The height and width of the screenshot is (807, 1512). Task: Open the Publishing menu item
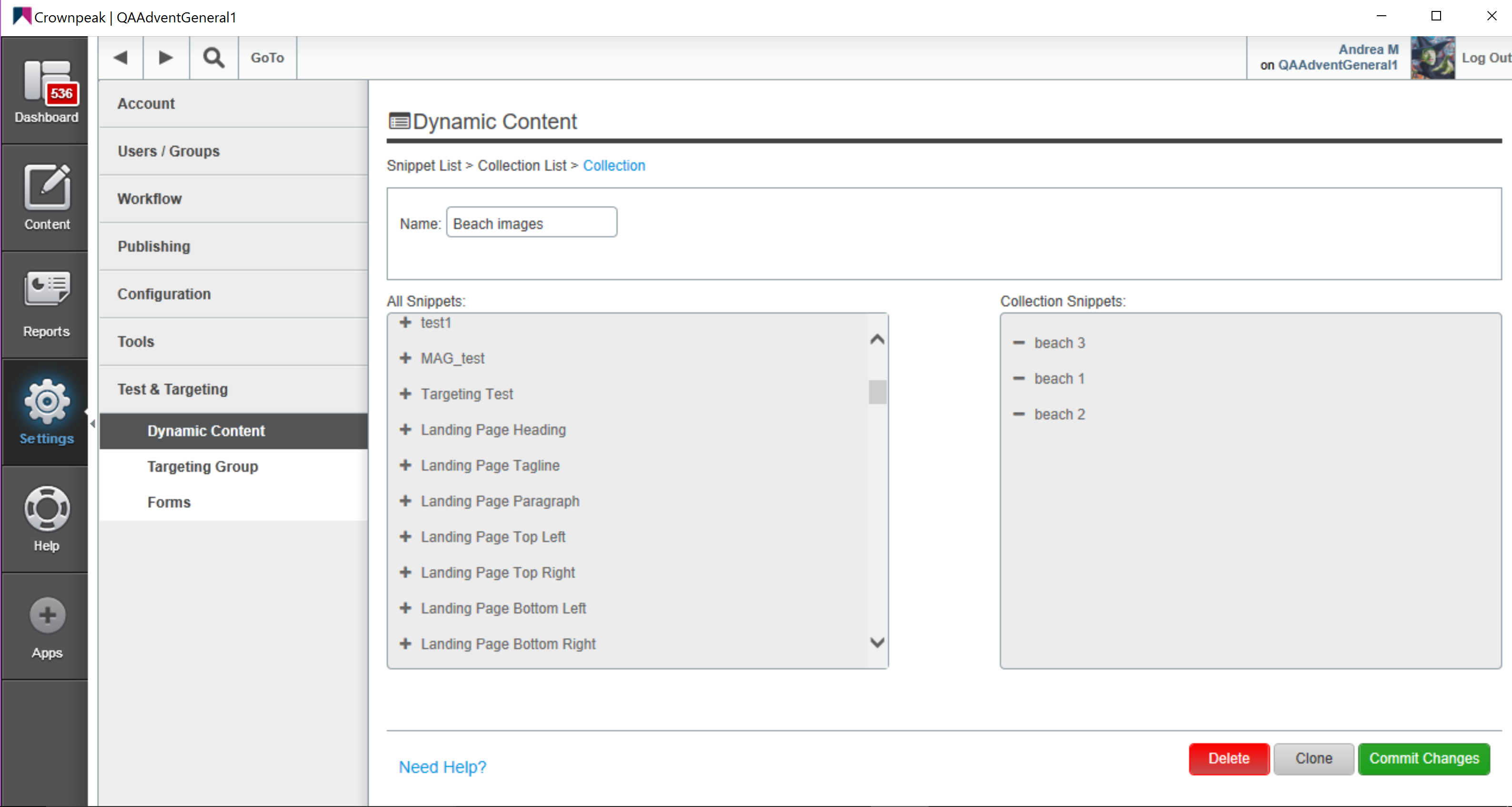(x=234, y=247)
